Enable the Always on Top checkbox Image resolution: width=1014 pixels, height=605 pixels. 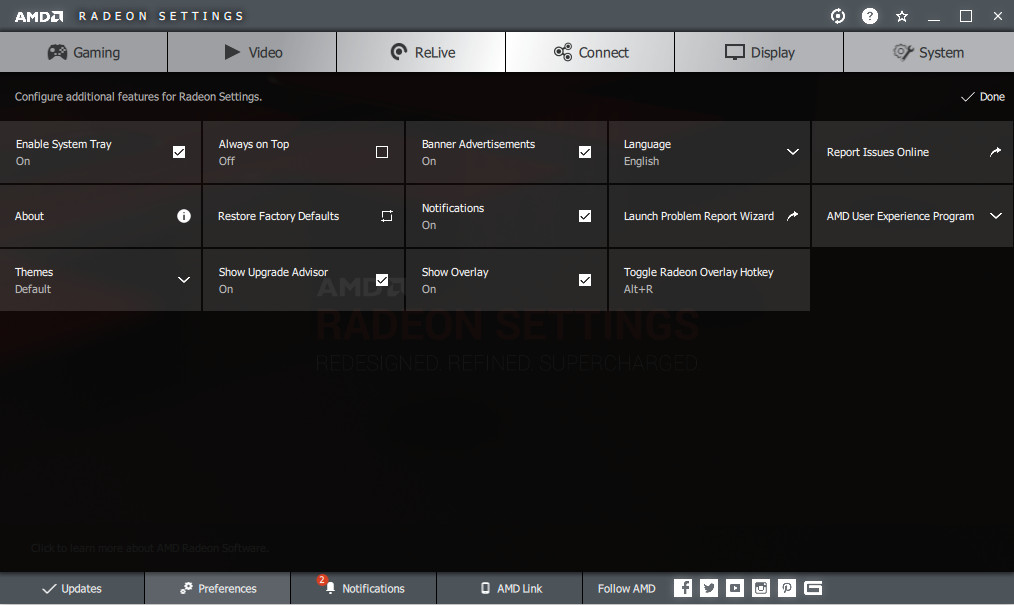[x=382, y=152]
